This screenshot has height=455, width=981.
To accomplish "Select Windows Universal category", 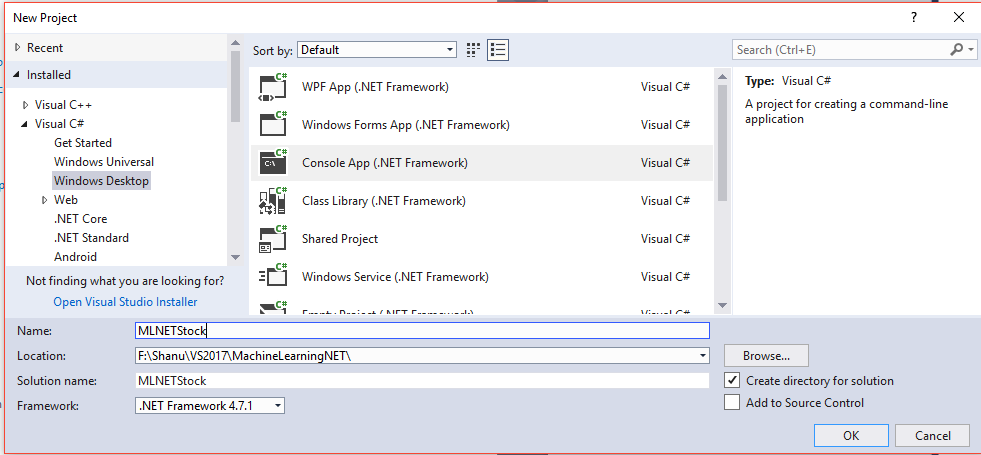I will pyautogui.click(x=104, y=161).
